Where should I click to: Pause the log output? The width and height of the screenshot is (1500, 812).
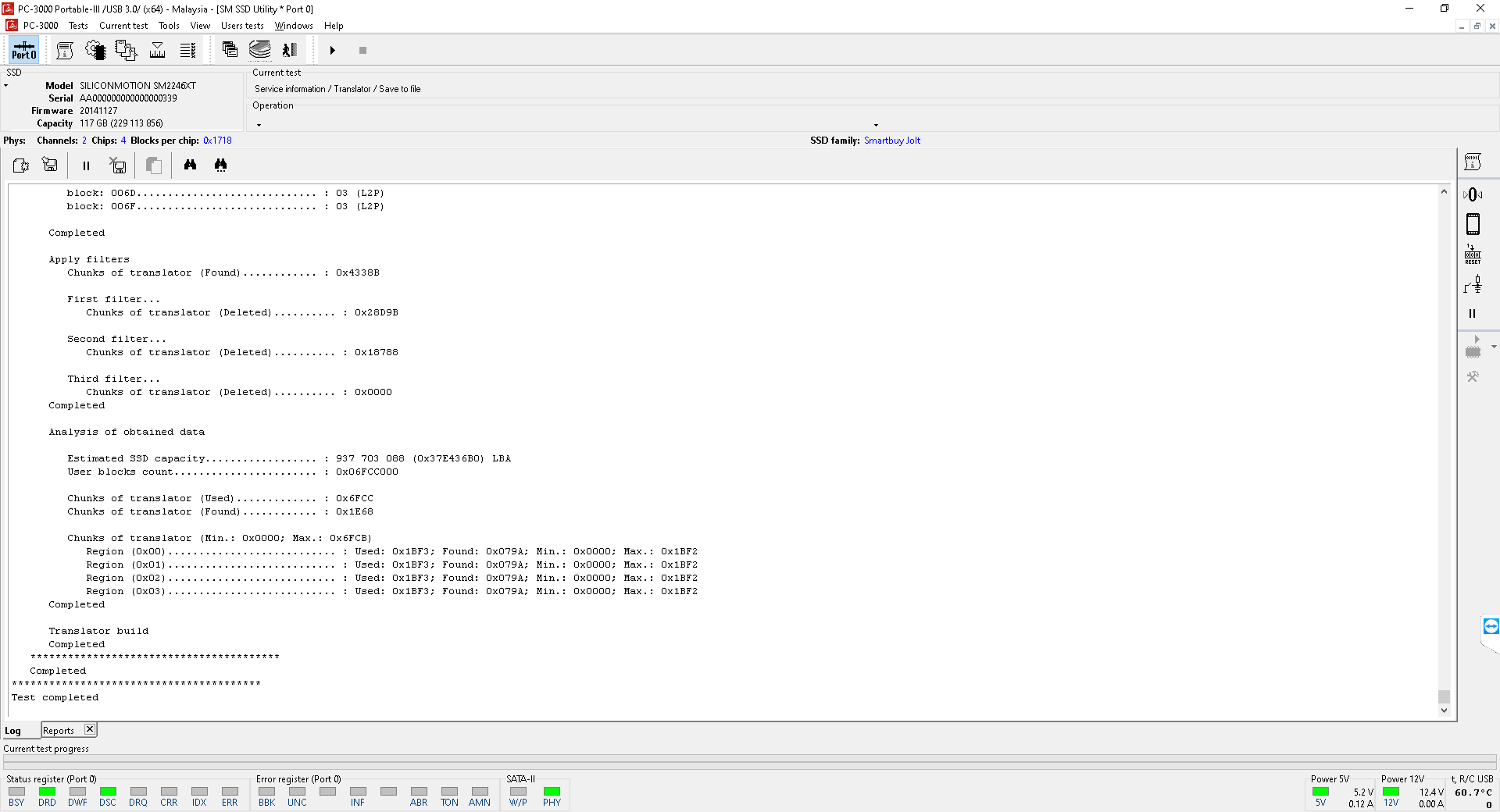[86, 166]
